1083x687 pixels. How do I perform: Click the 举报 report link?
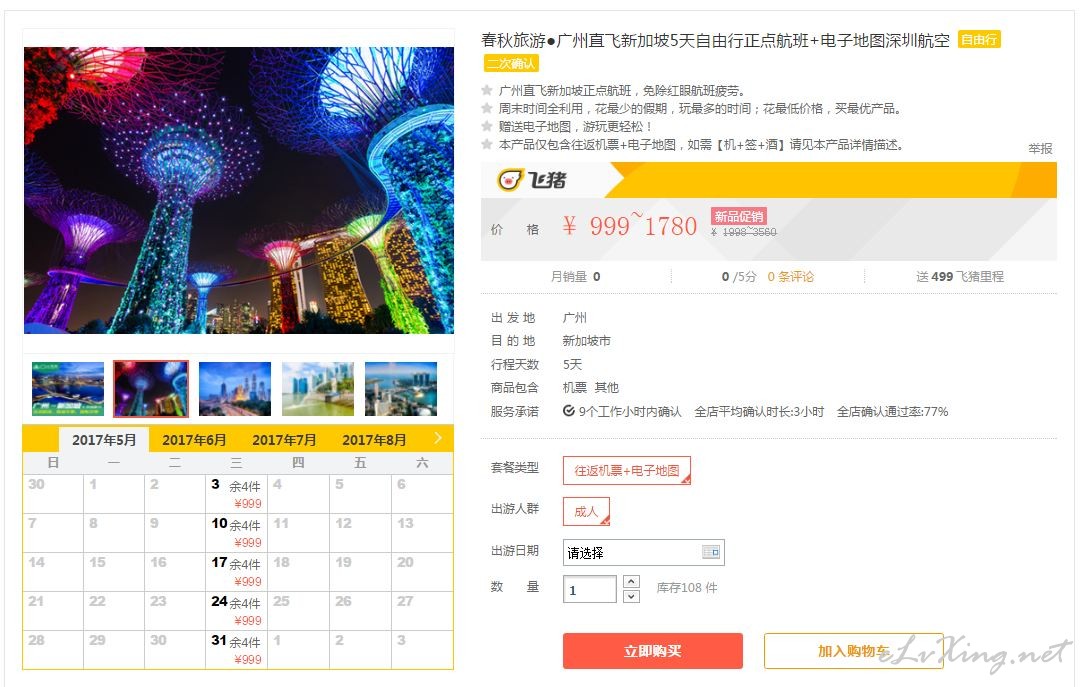pyautogui.click(x=1040, y=148)
